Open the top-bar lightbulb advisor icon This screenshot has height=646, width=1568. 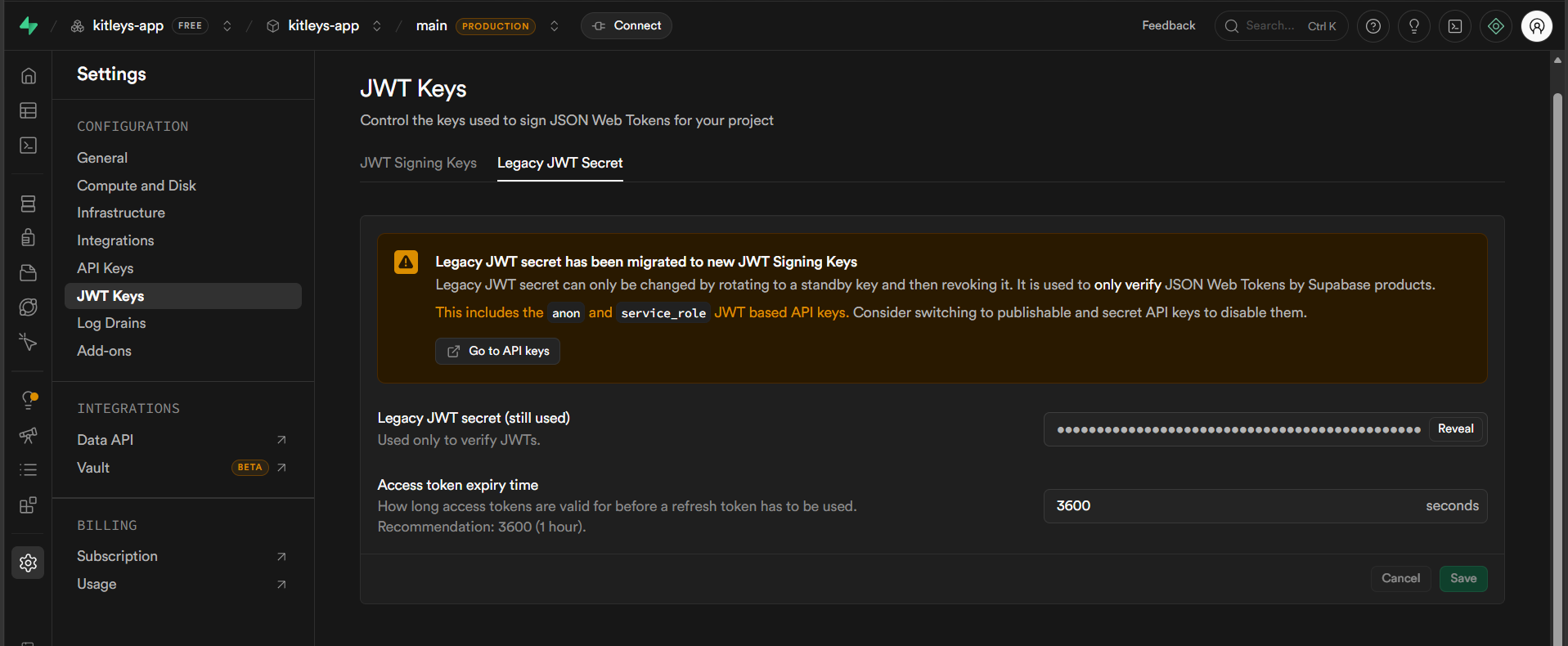point(1414,26)
